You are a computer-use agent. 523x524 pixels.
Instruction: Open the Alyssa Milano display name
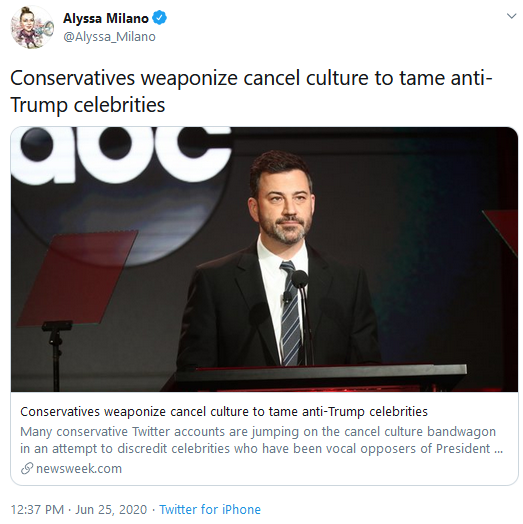tap(106, 18)
